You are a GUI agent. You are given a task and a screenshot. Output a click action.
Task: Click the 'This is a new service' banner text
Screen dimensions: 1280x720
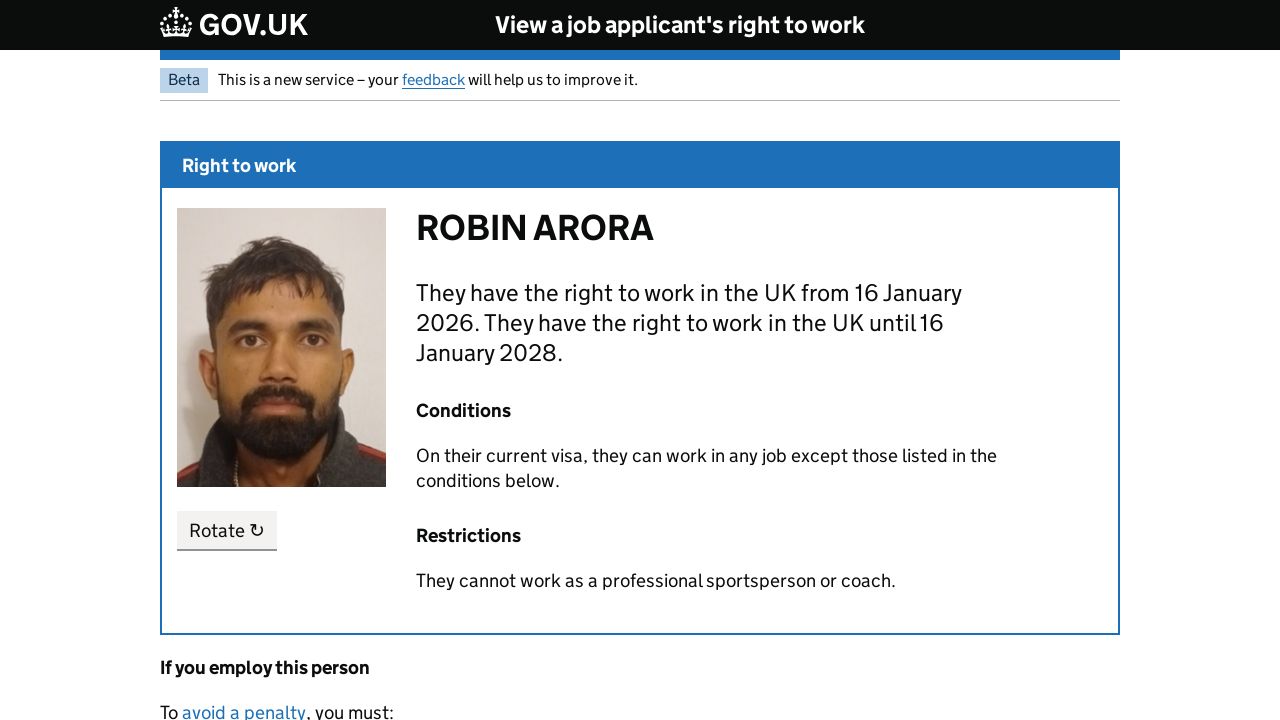pos(307,80)
